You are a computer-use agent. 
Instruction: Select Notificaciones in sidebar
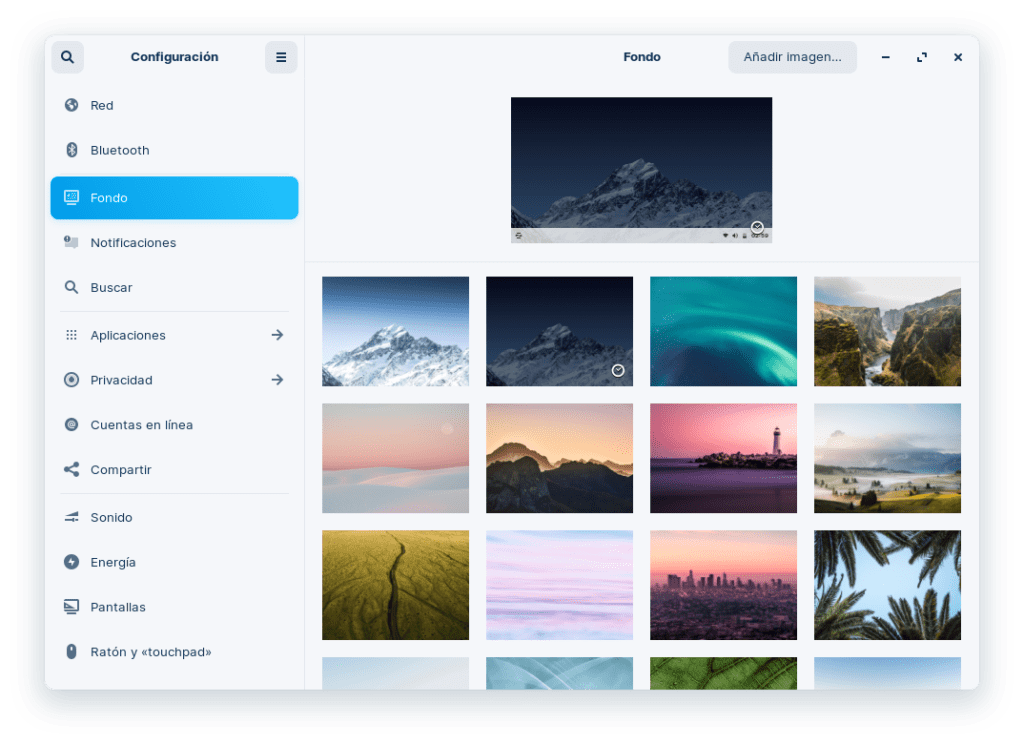174,242
